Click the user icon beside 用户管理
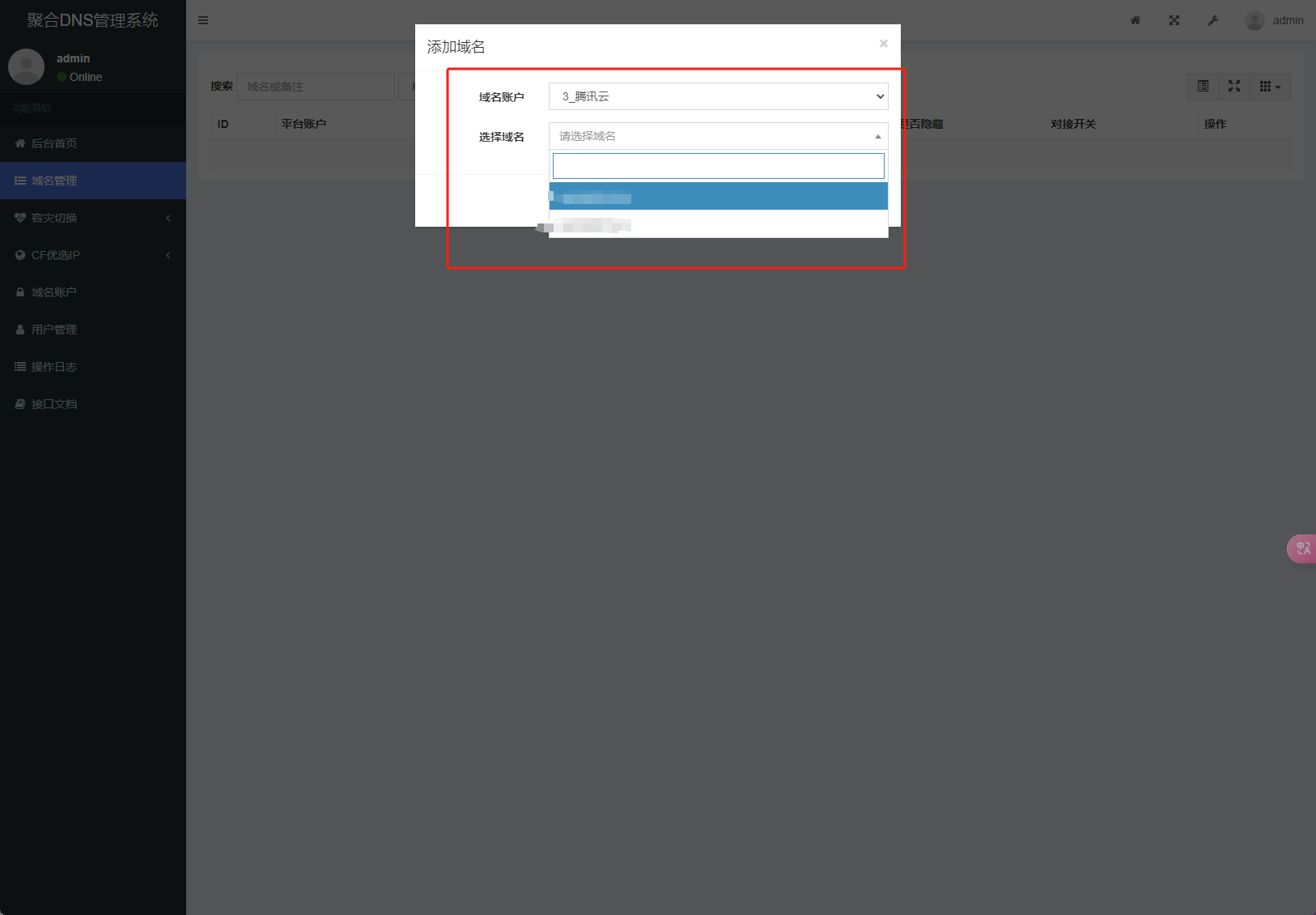 click(20, 330)
